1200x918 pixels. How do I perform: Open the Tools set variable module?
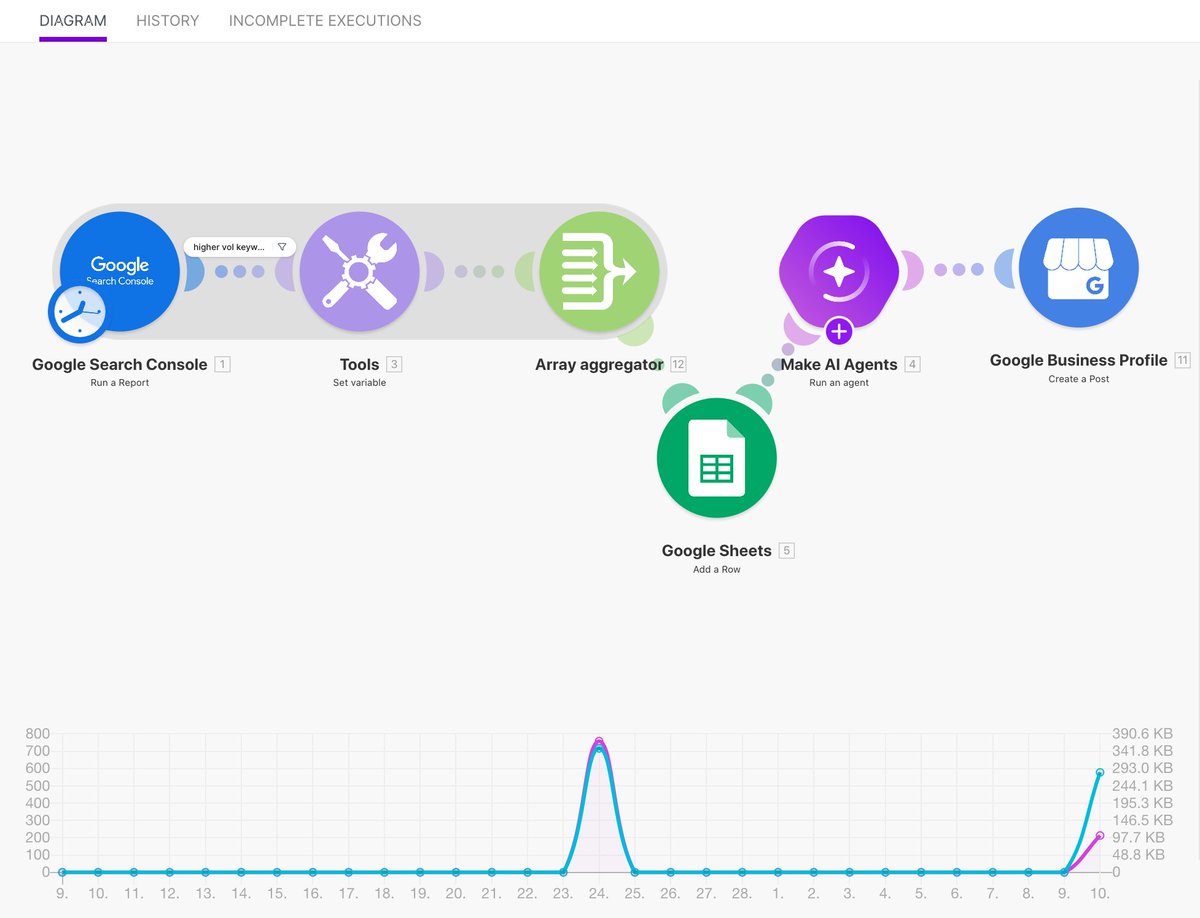(359, 271)
